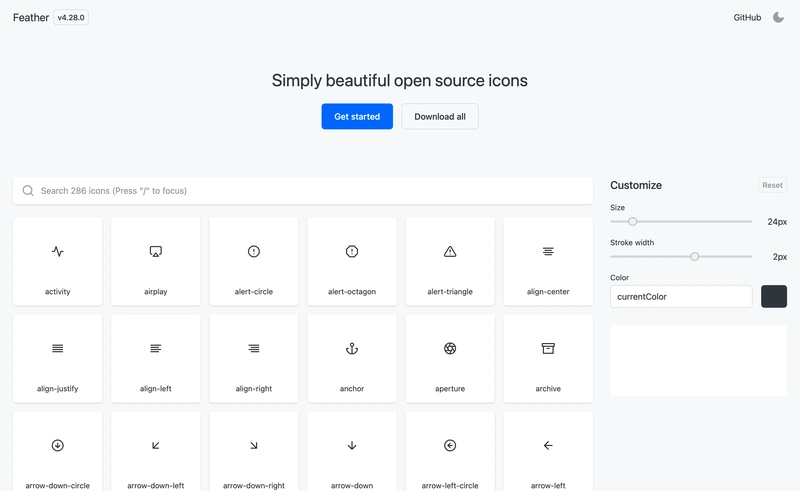Click the Download all button
800x491 pixels.
tap(440, 116)
